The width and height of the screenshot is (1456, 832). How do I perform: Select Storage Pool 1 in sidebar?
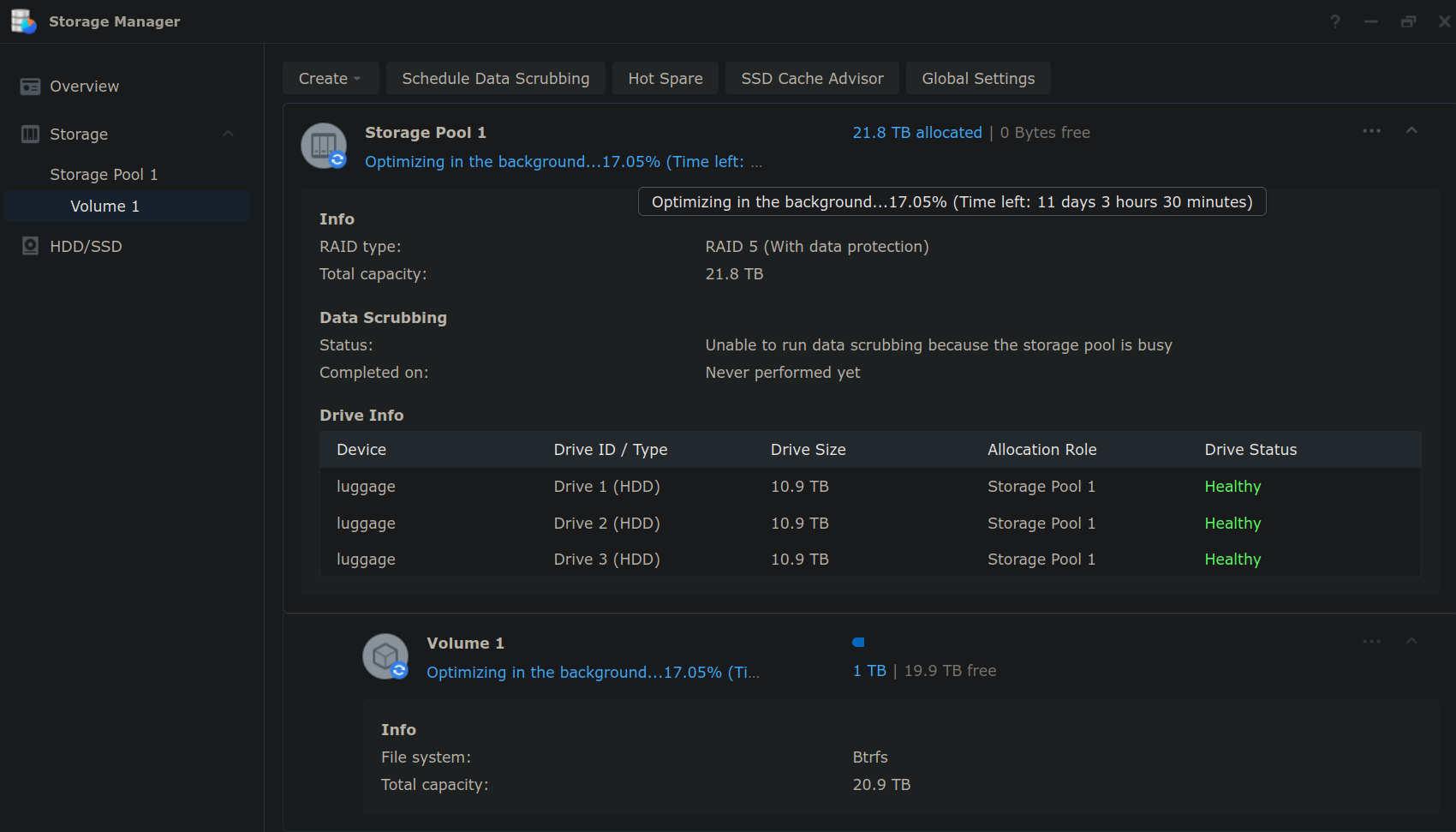104,175
